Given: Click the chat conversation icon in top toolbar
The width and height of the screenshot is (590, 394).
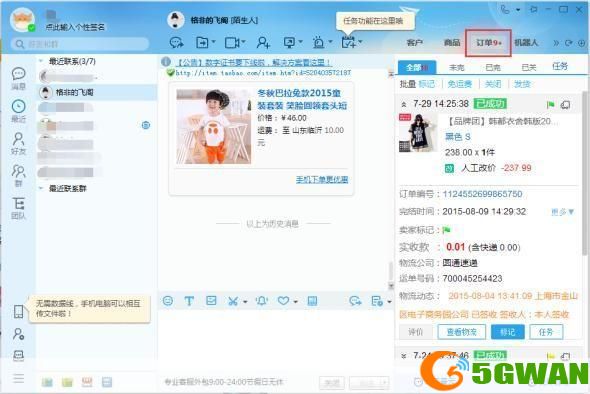Looking at the screenshot, I should click(x=176, y=43).
